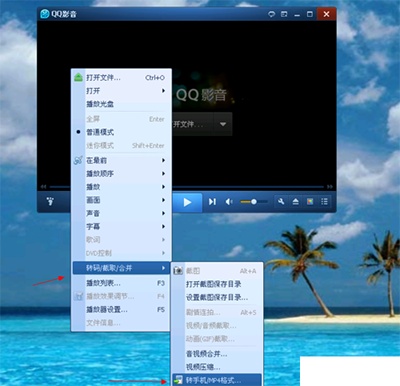Expand the 画面 submenu
This screenshot has height=386, width=400.
click(121, 200)
